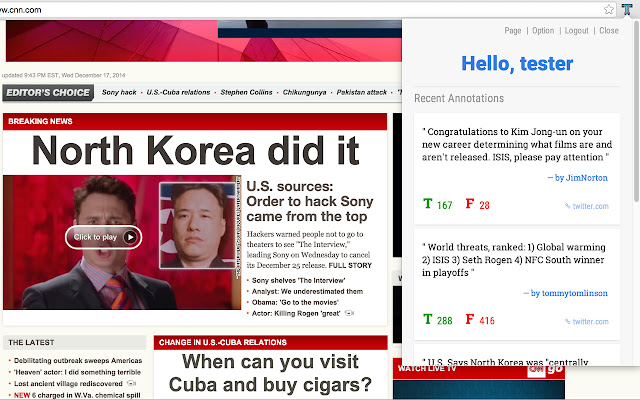Click the top red banner advertisement

(203, 41)
